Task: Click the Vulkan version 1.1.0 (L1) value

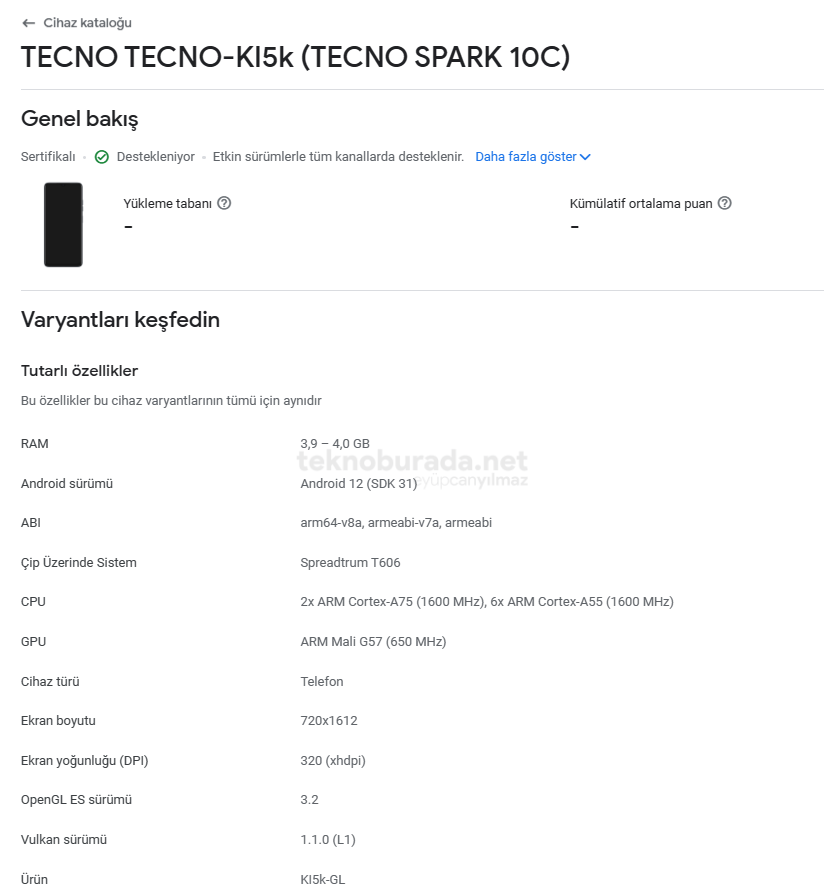Action: (328, 840)
